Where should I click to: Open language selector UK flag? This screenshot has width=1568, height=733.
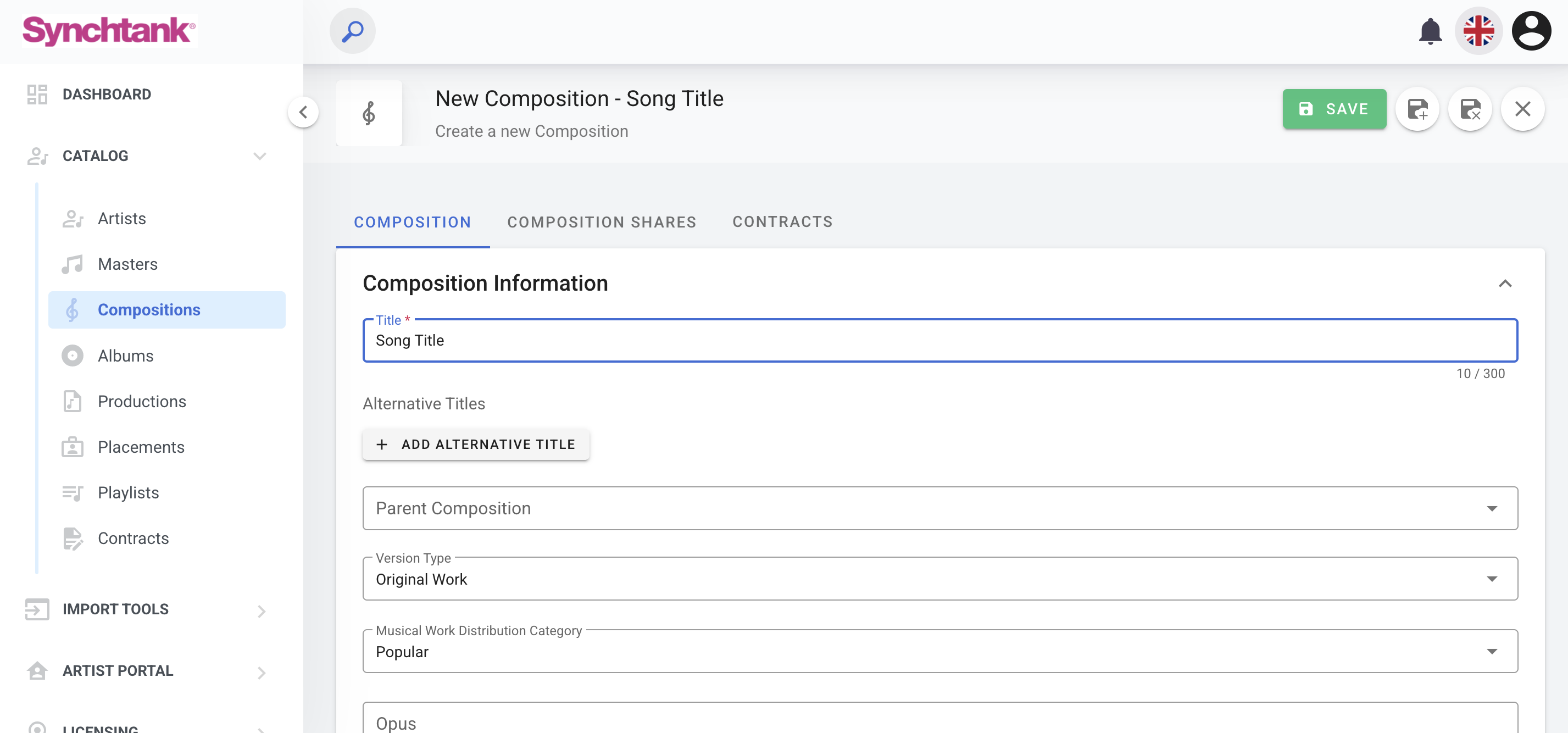pos(1478,31)
